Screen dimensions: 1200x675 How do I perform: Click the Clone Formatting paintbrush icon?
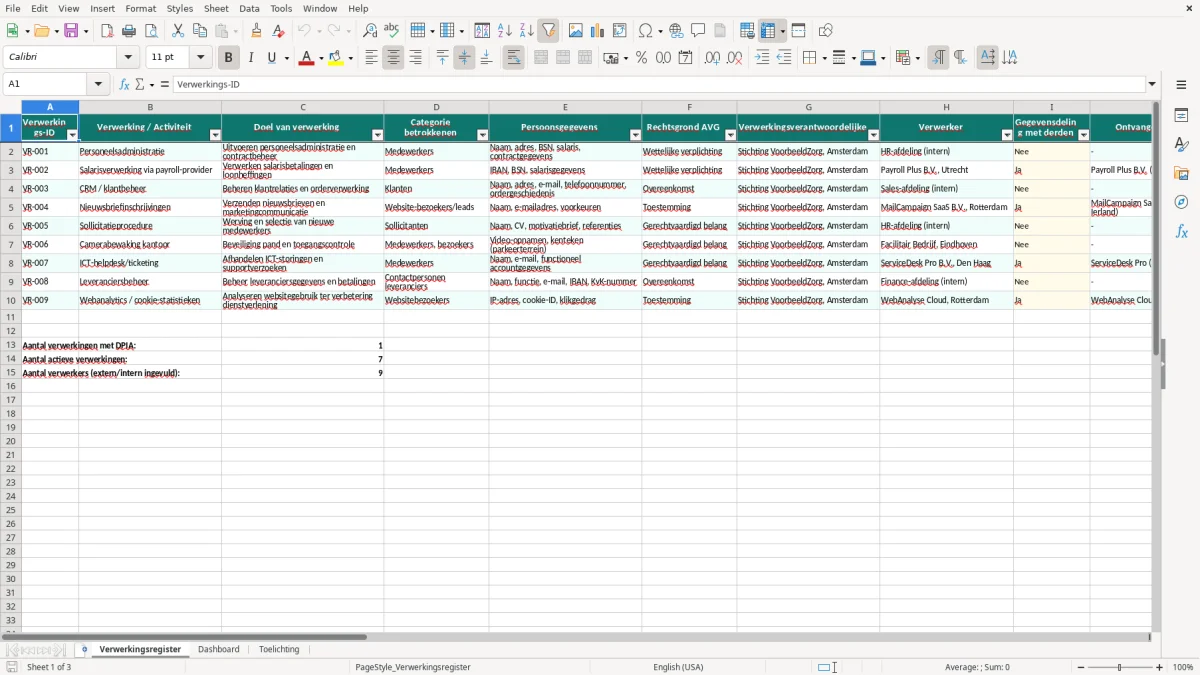coord(257,31)
